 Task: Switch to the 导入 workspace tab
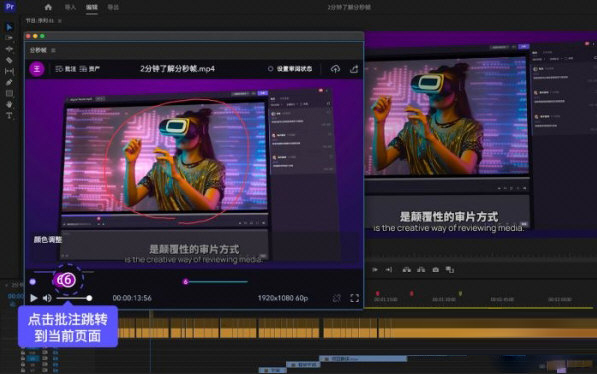(x=70, y=7)
